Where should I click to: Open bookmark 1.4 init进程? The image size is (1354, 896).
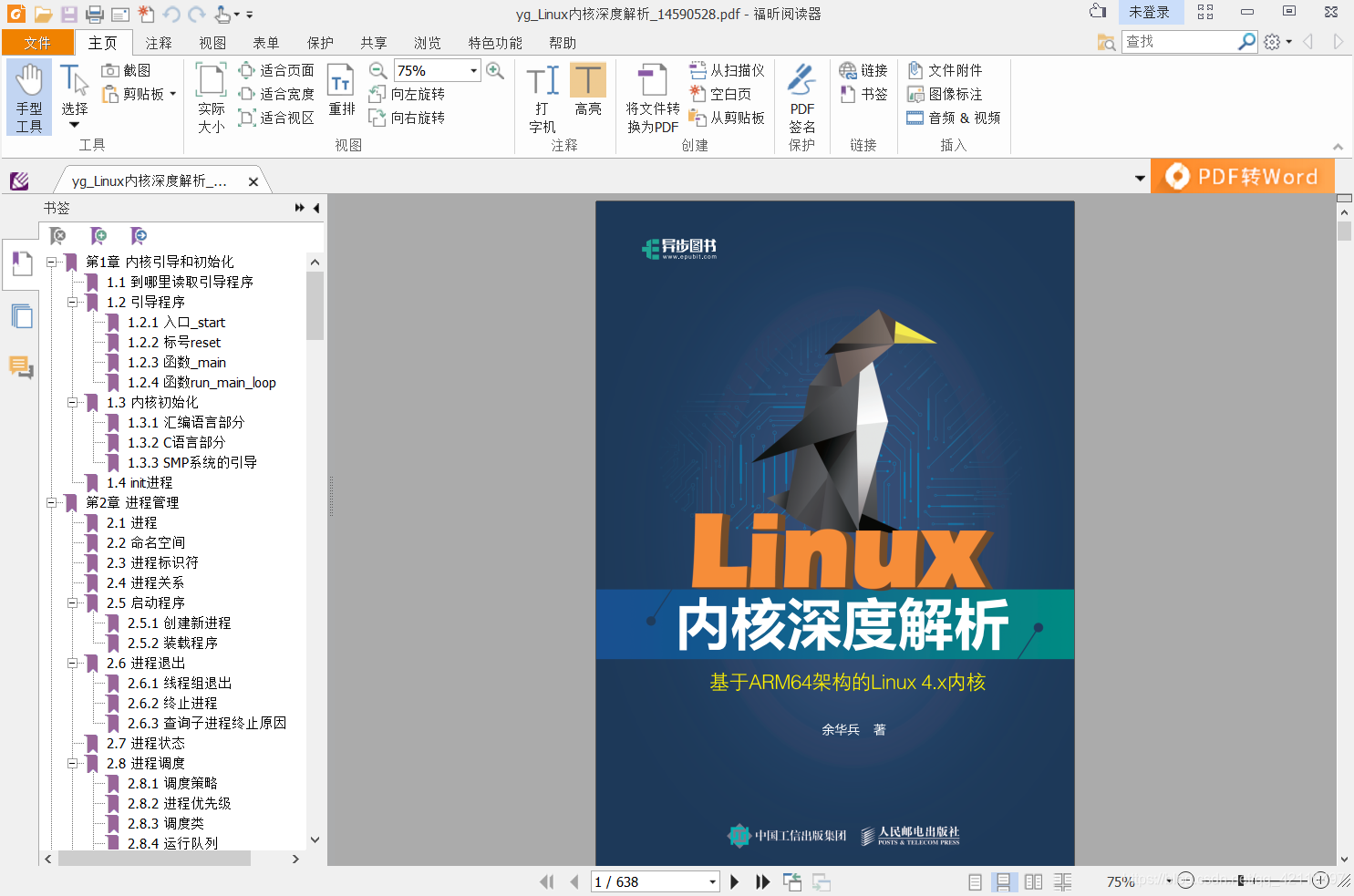click(140, 482)
